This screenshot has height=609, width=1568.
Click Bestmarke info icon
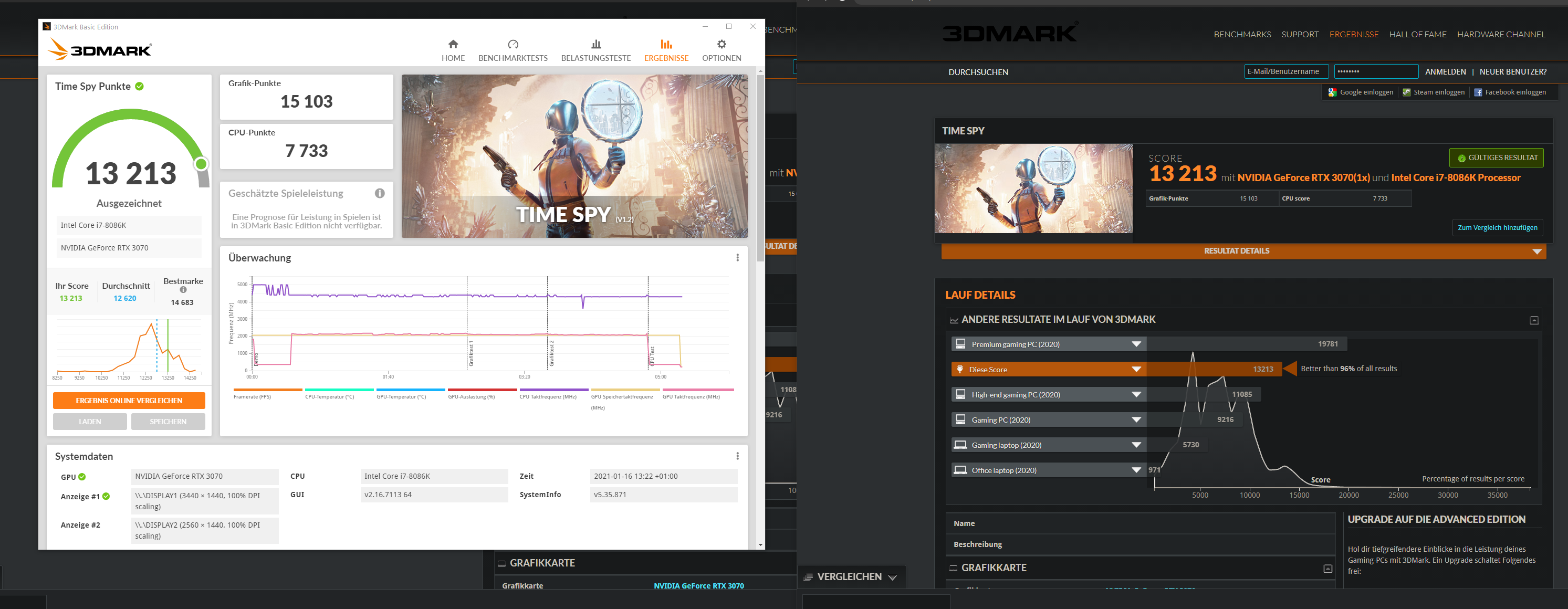[183, 290]
